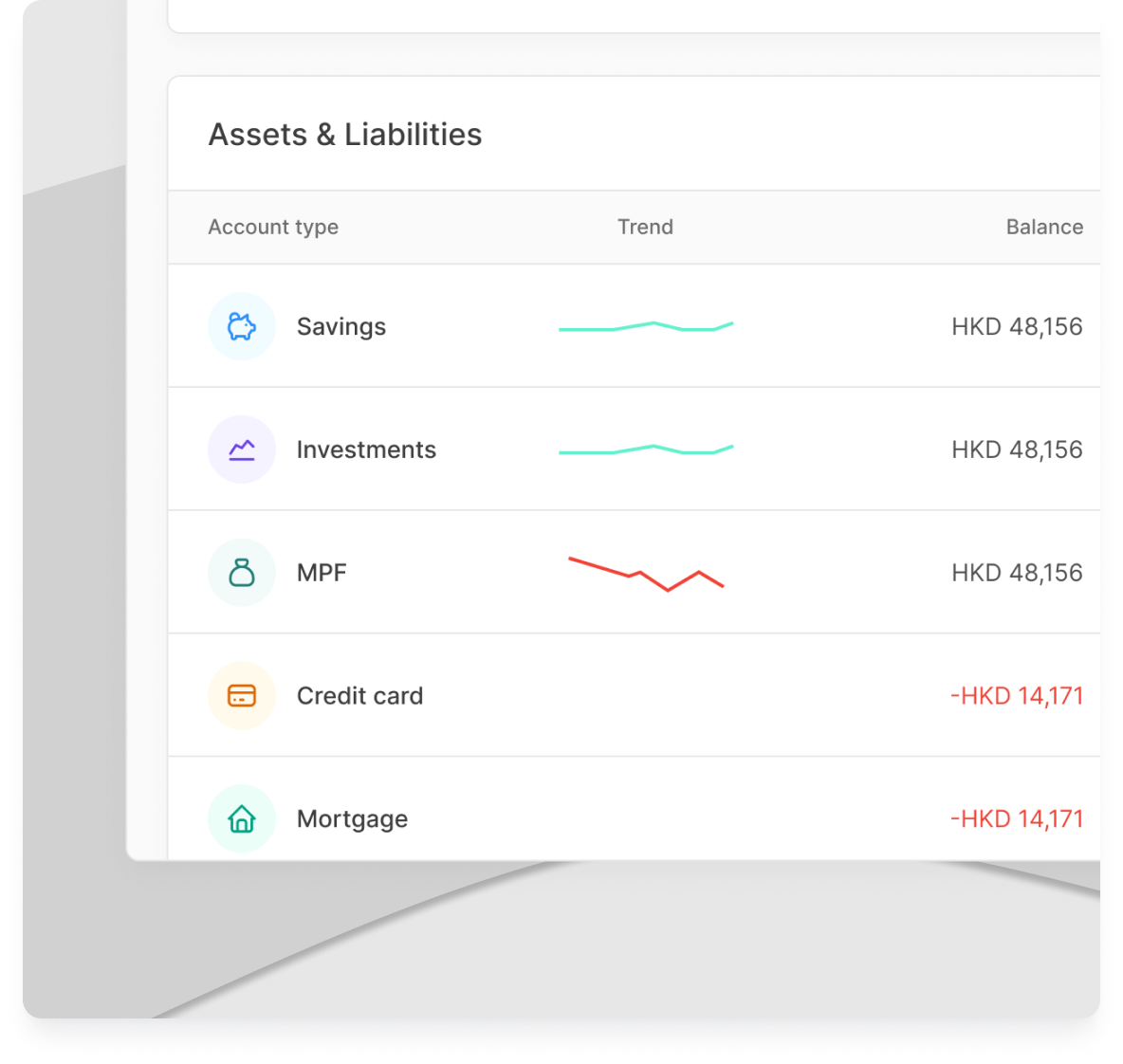Click the MPF balance HKD 48,156

point(1017,573)
